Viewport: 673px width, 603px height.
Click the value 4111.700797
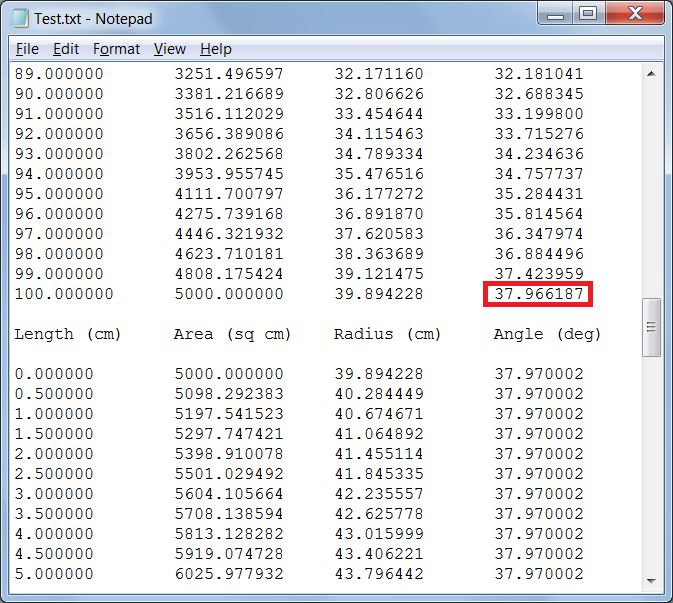(x=229, y=194)
